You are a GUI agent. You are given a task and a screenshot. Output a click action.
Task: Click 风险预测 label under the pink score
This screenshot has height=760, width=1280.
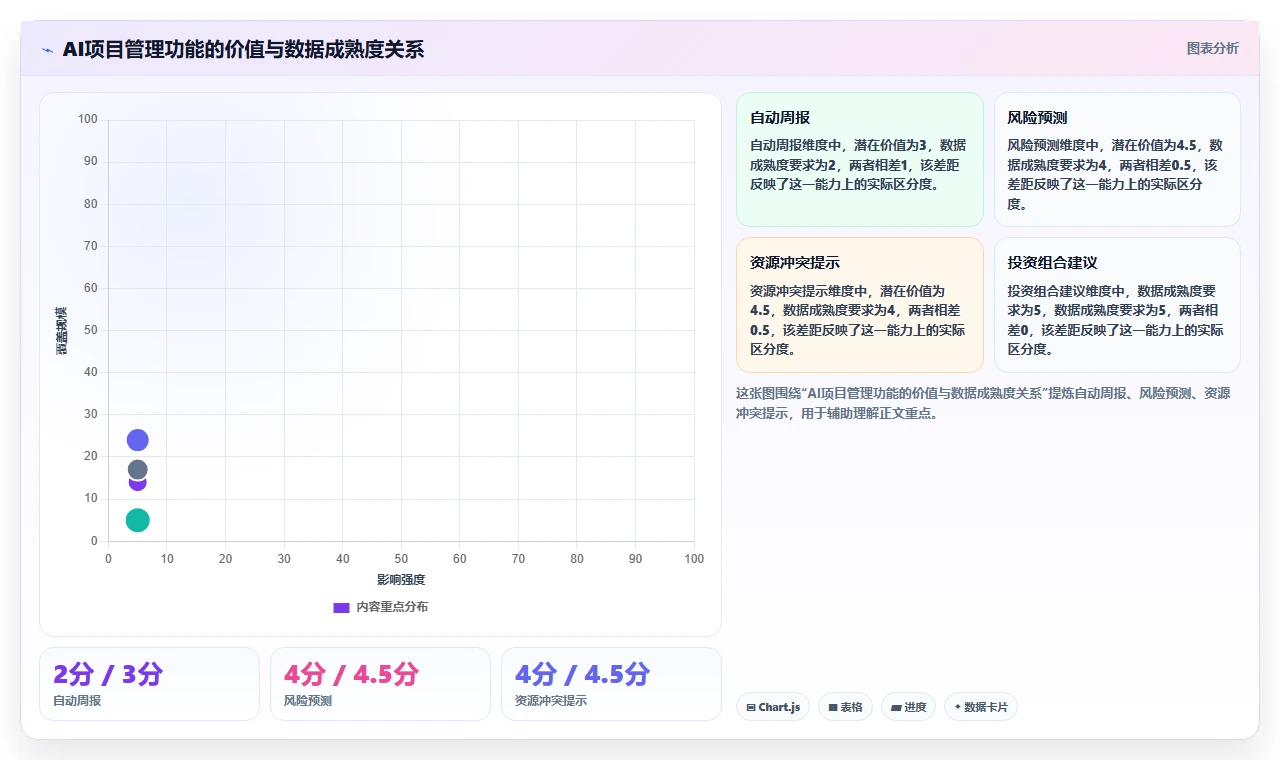pyautogui.click(x=308, y=701)
